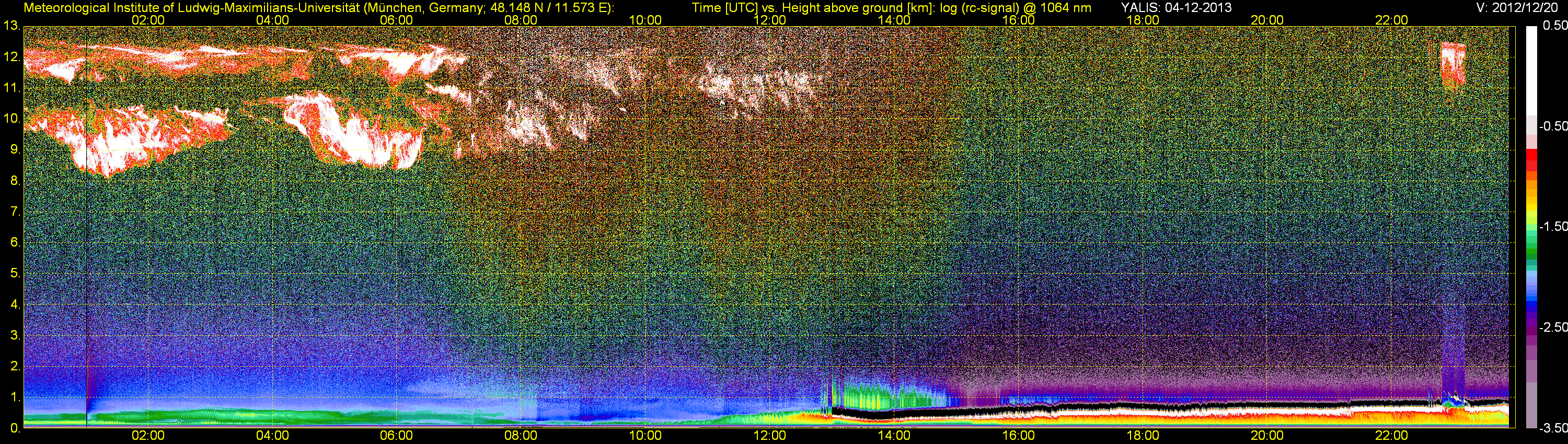Click 02:00 on the top time axis
1568x444 pixels.
pos(148,20)
